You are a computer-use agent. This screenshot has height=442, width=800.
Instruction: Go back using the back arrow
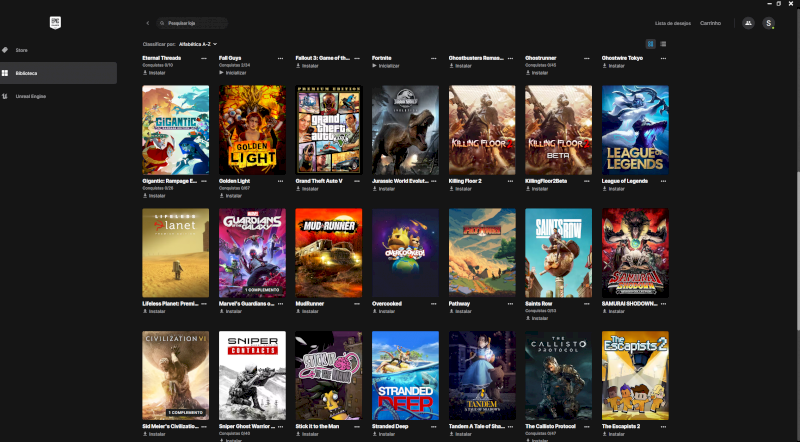pyautogui.click(x=147, y=22)
